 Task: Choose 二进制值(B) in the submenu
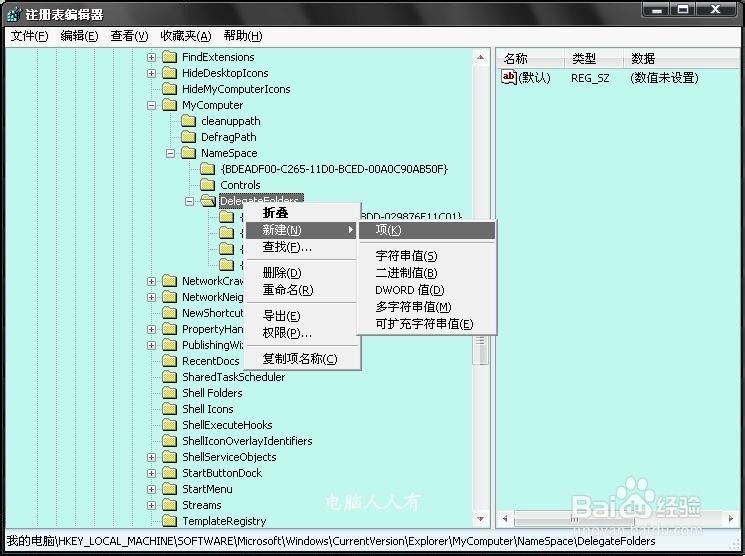coord(427,273)
